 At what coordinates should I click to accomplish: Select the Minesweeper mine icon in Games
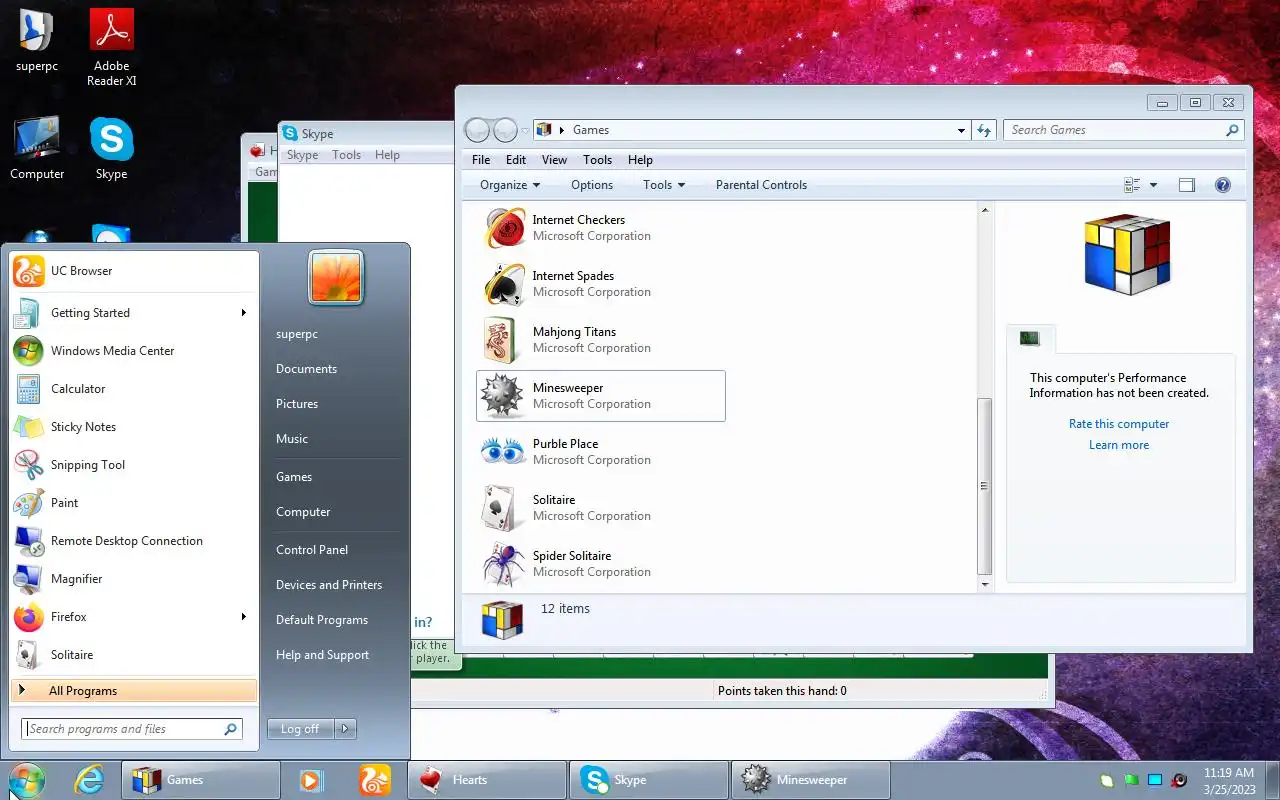(502, 396)
